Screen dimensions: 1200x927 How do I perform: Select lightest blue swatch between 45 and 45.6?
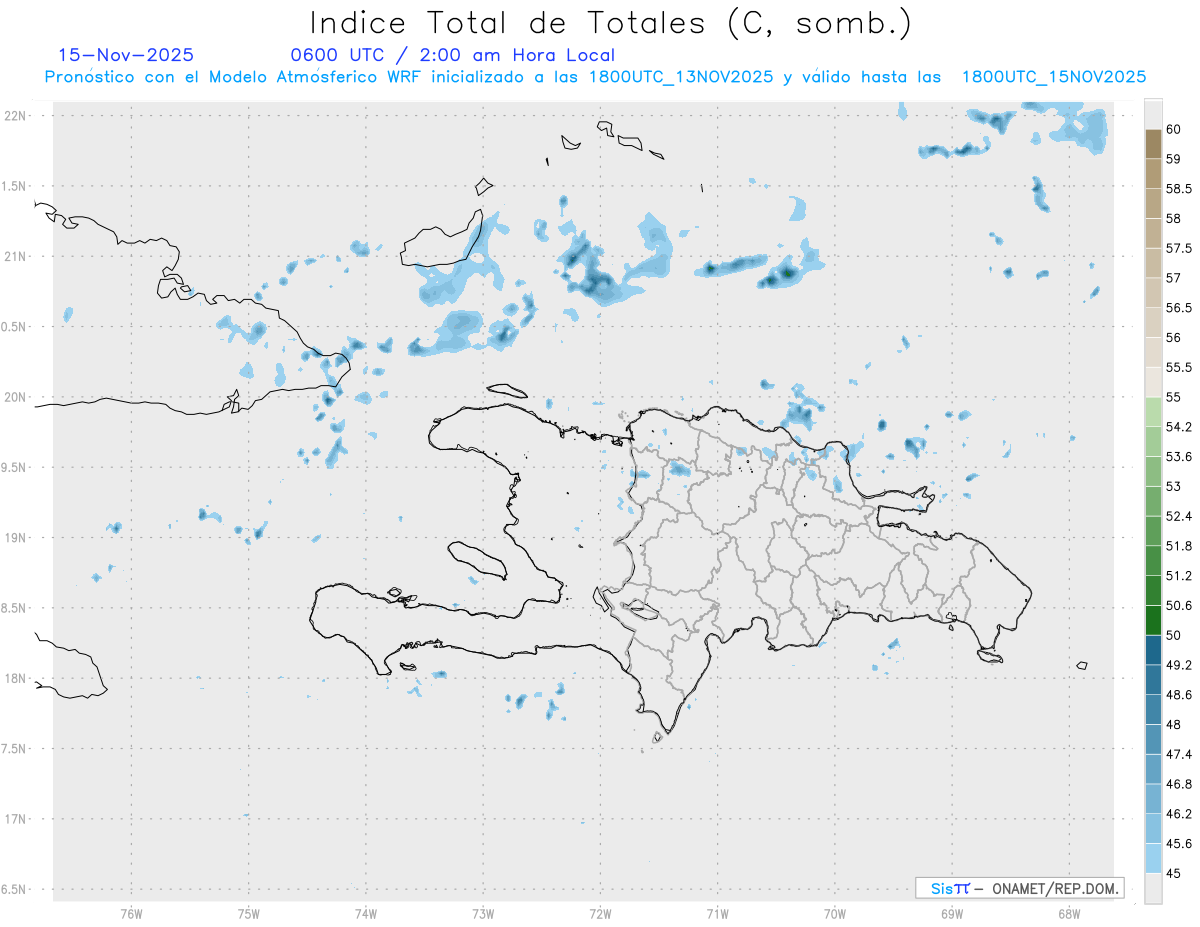[1153, 858]
